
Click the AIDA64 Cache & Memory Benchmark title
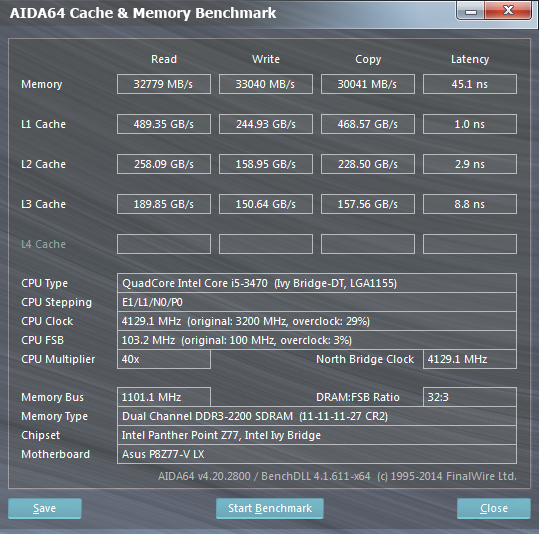[x=143, y=13]
